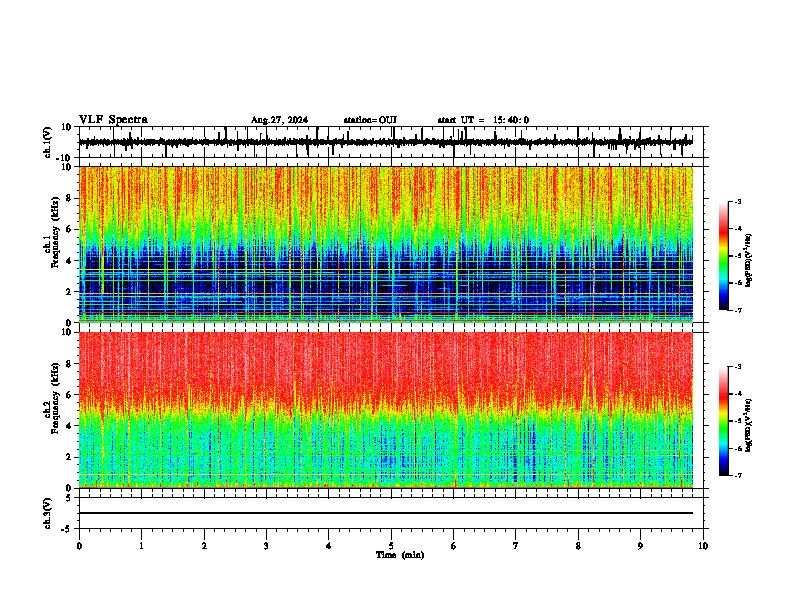792x612 pixels.
Task: Click the "-3" label on the ch.2 colorbar
Action: tap(737, 367)
